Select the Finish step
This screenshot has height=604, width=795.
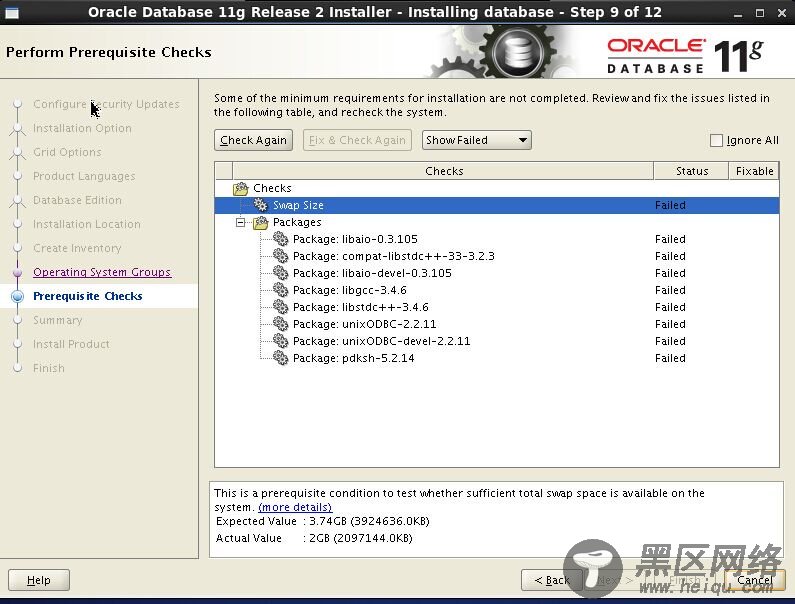click(49, 368)
